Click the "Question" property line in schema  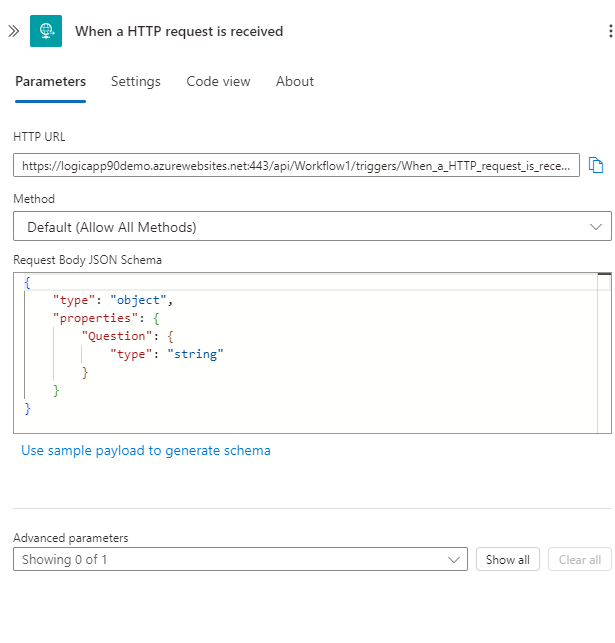[x=127, y=336]
